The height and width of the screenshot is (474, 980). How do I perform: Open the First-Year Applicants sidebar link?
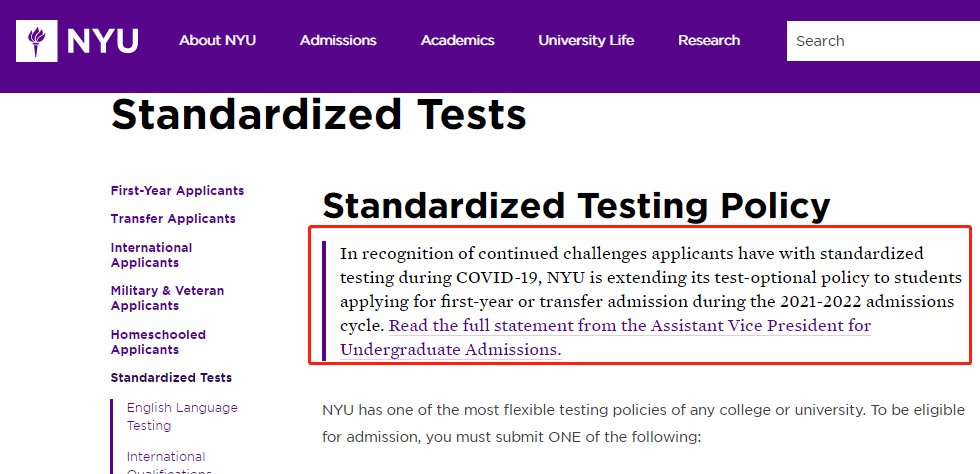coord(178,191)
